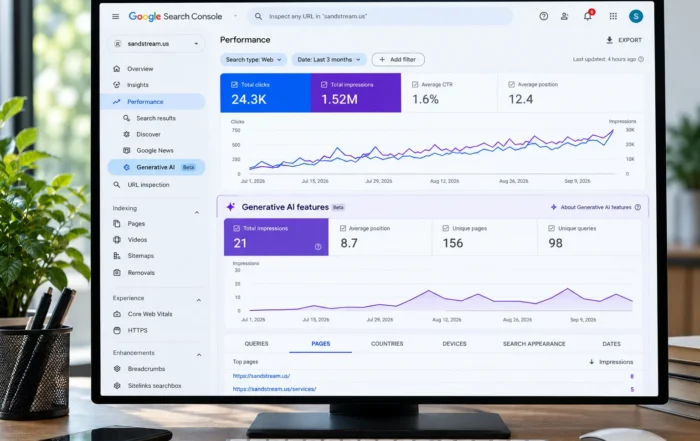Open the hamburger navigation menu
The image size is (700, 441).
point(116,17)
